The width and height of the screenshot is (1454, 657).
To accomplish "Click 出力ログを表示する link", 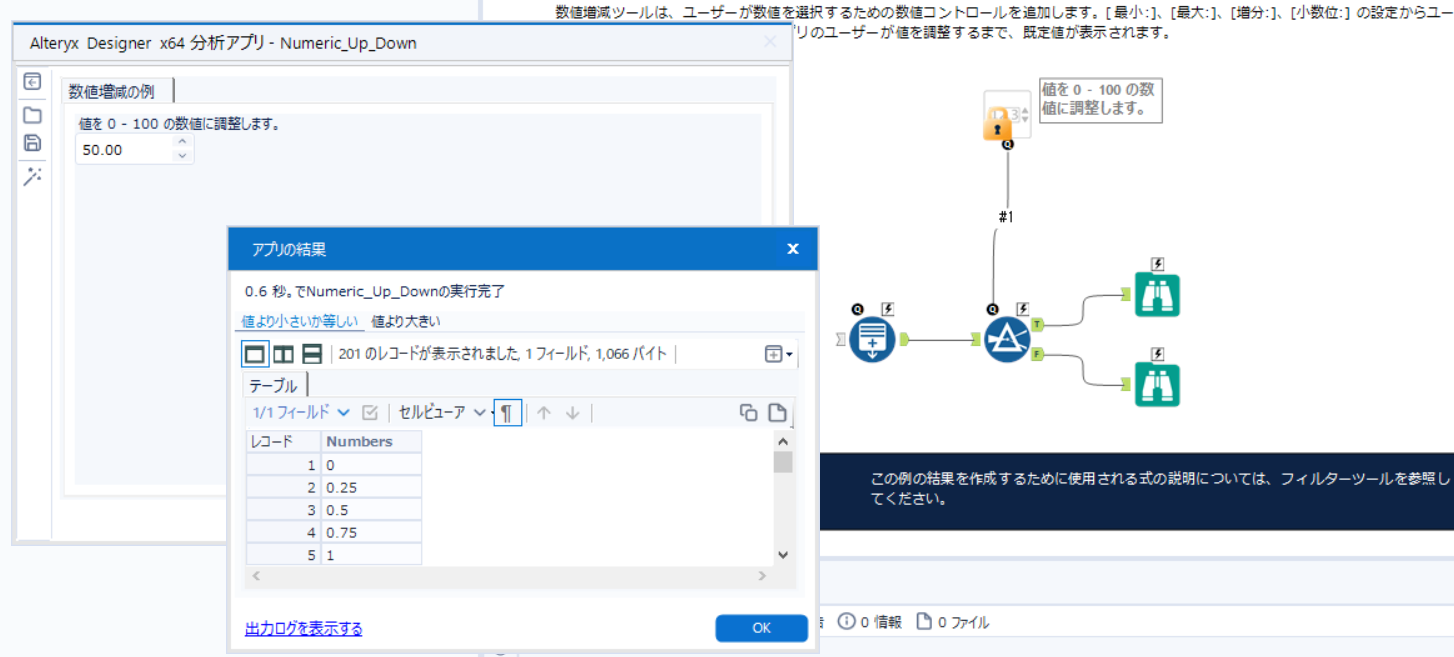I will pyautogui.click(x=304, y=629).
